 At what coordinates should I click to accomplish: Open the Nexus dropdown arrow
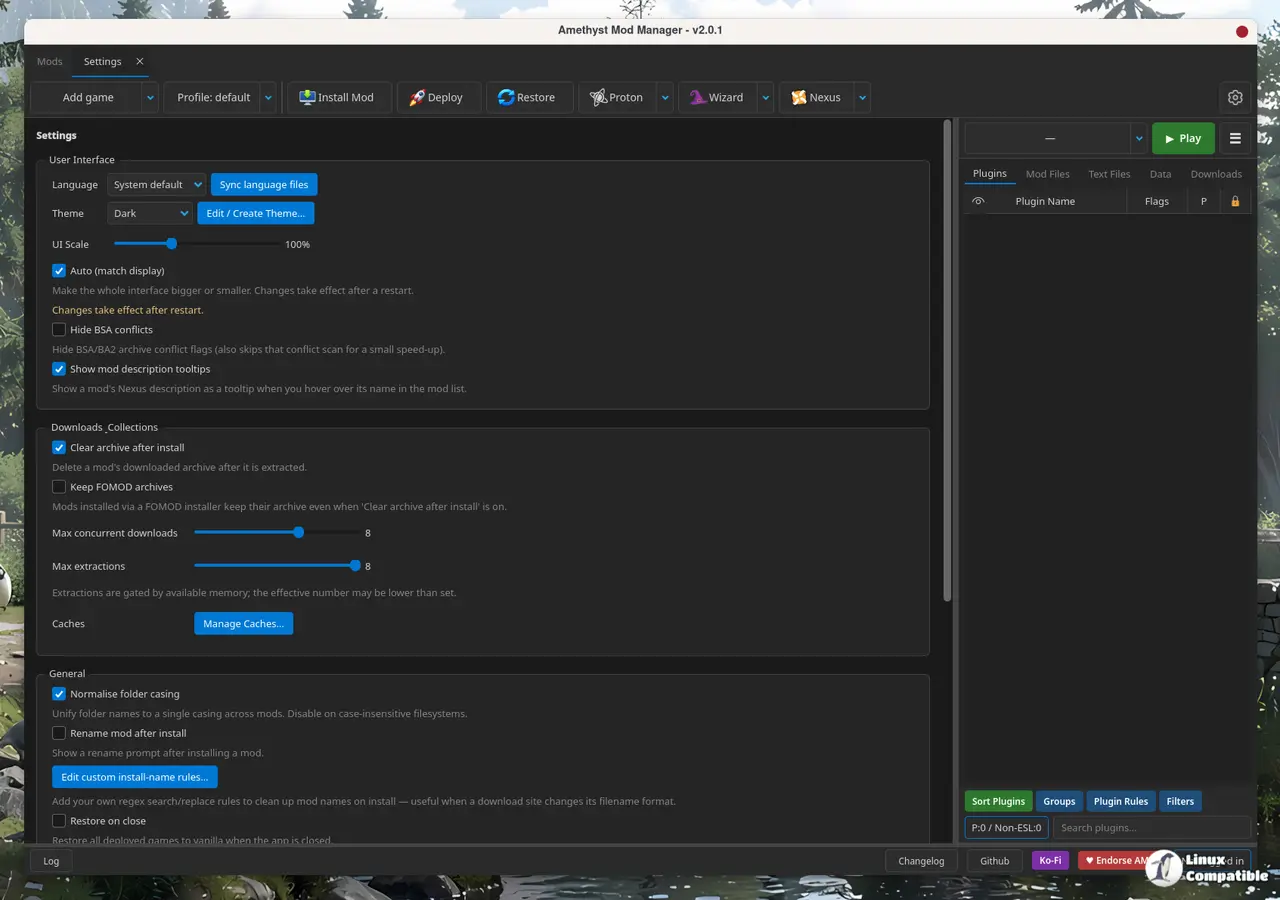[863, 97]
